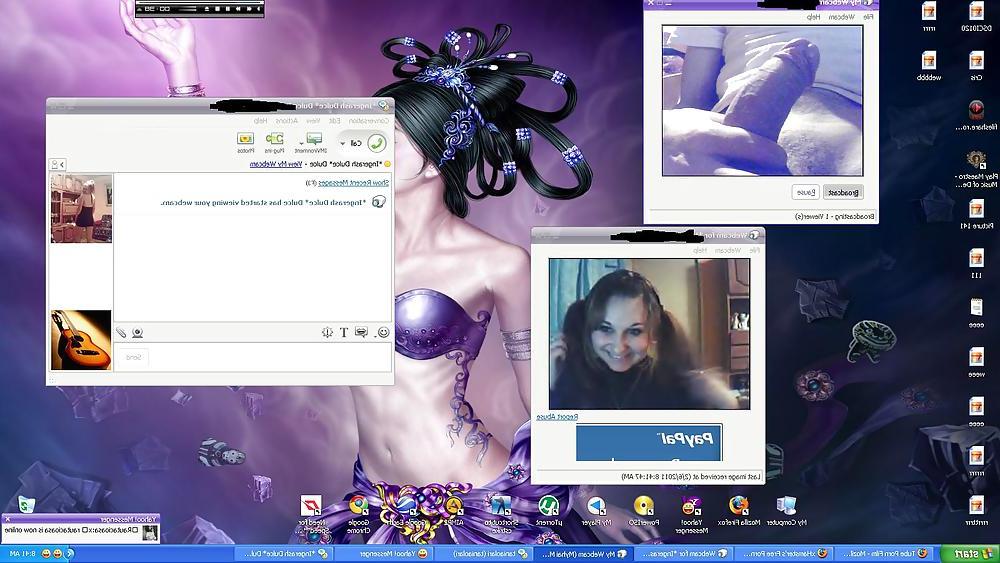Open the PowerISO desktop icon
Image resolution: width=1000 pixels, height=563 pixels.
point(643,512)
